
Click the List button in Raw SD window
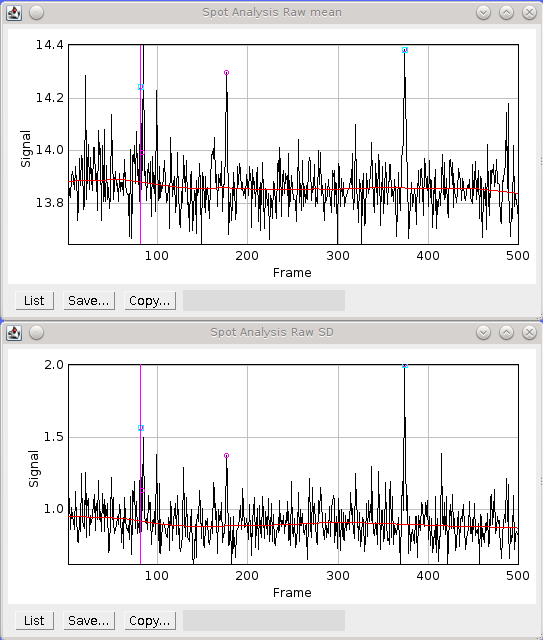[x=34, y=621]
